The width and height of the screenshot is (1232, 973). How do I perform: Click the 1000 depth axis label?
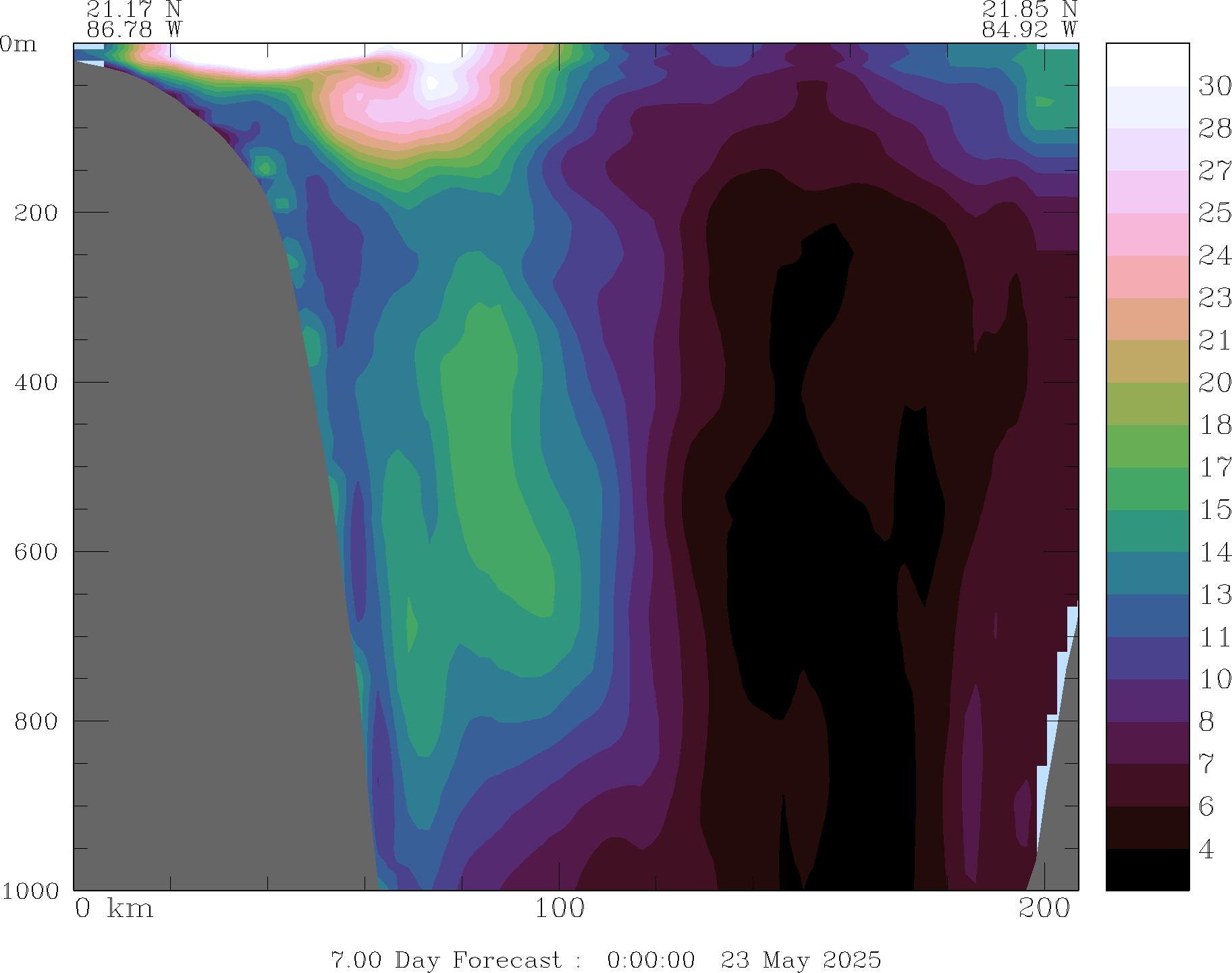point(30,891)
